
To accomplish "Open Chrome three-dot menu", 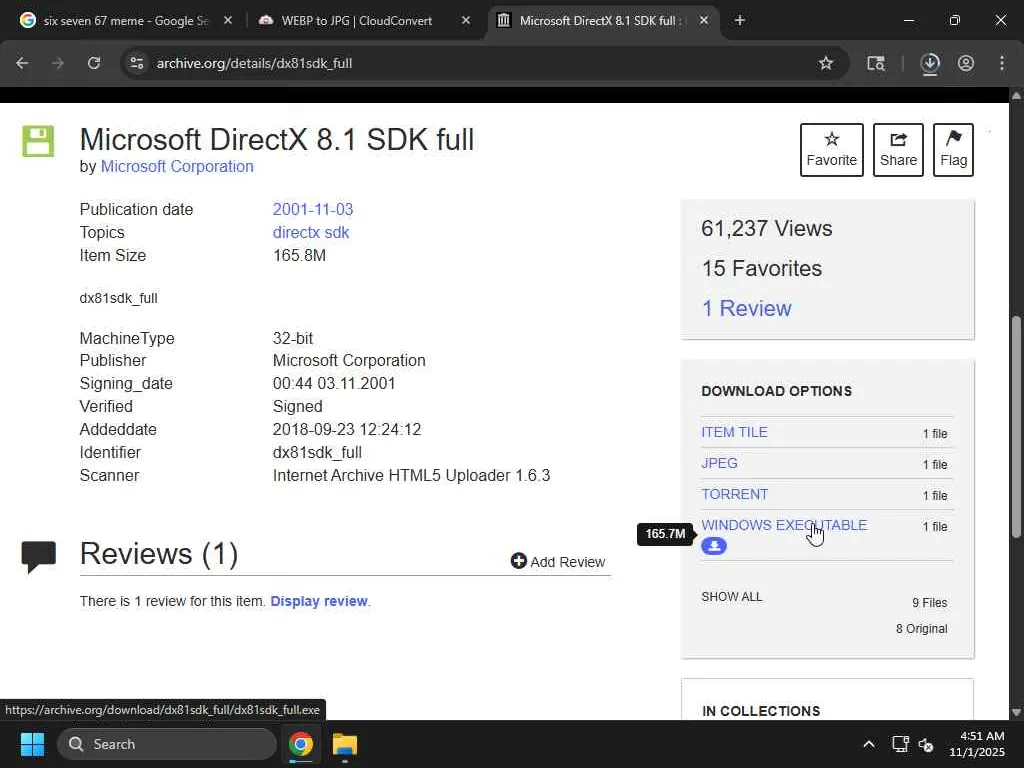I will coord(1002,63).
